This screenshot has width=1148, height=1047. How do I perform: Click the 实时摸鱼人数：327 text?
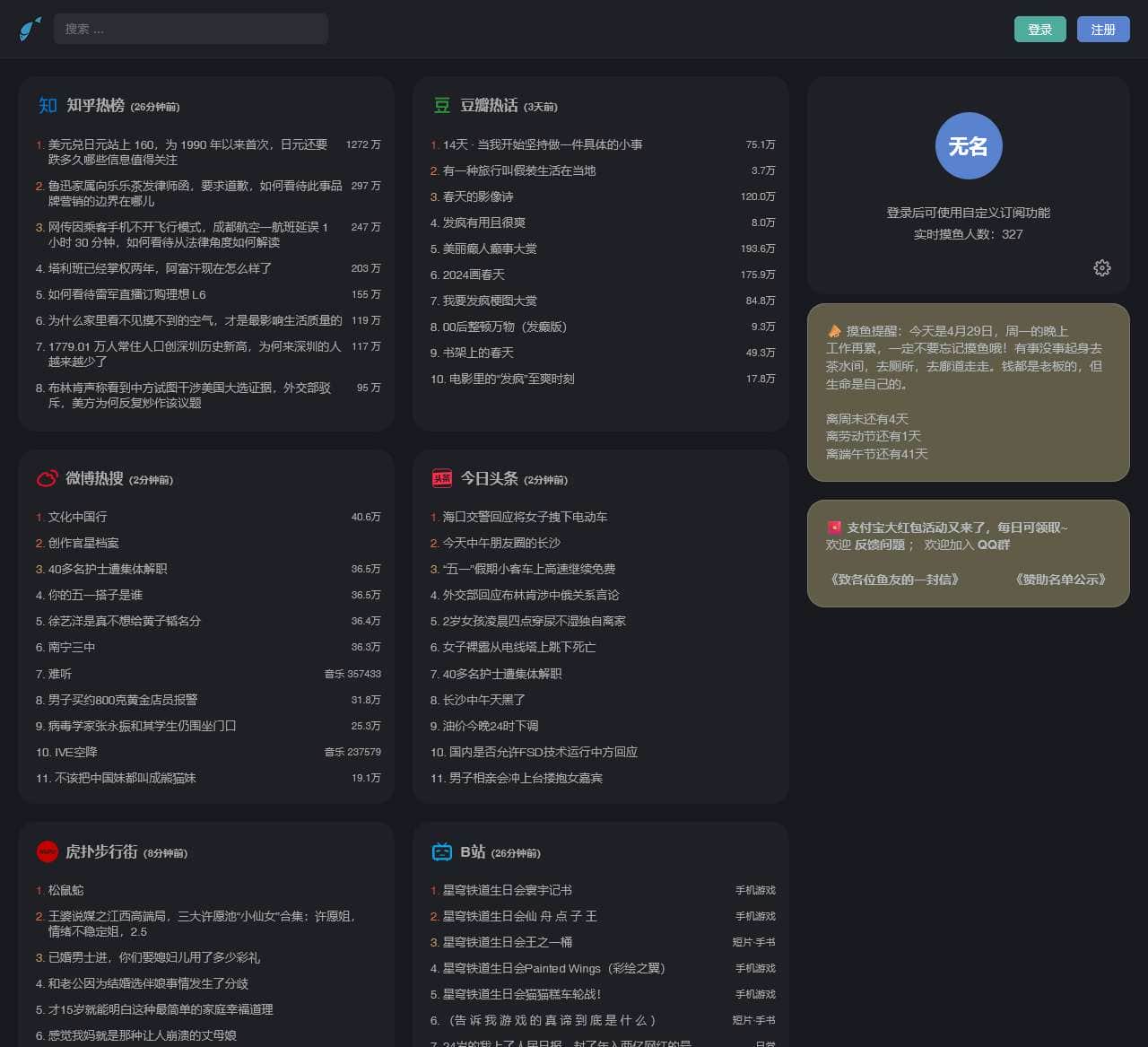coord(969,234)
